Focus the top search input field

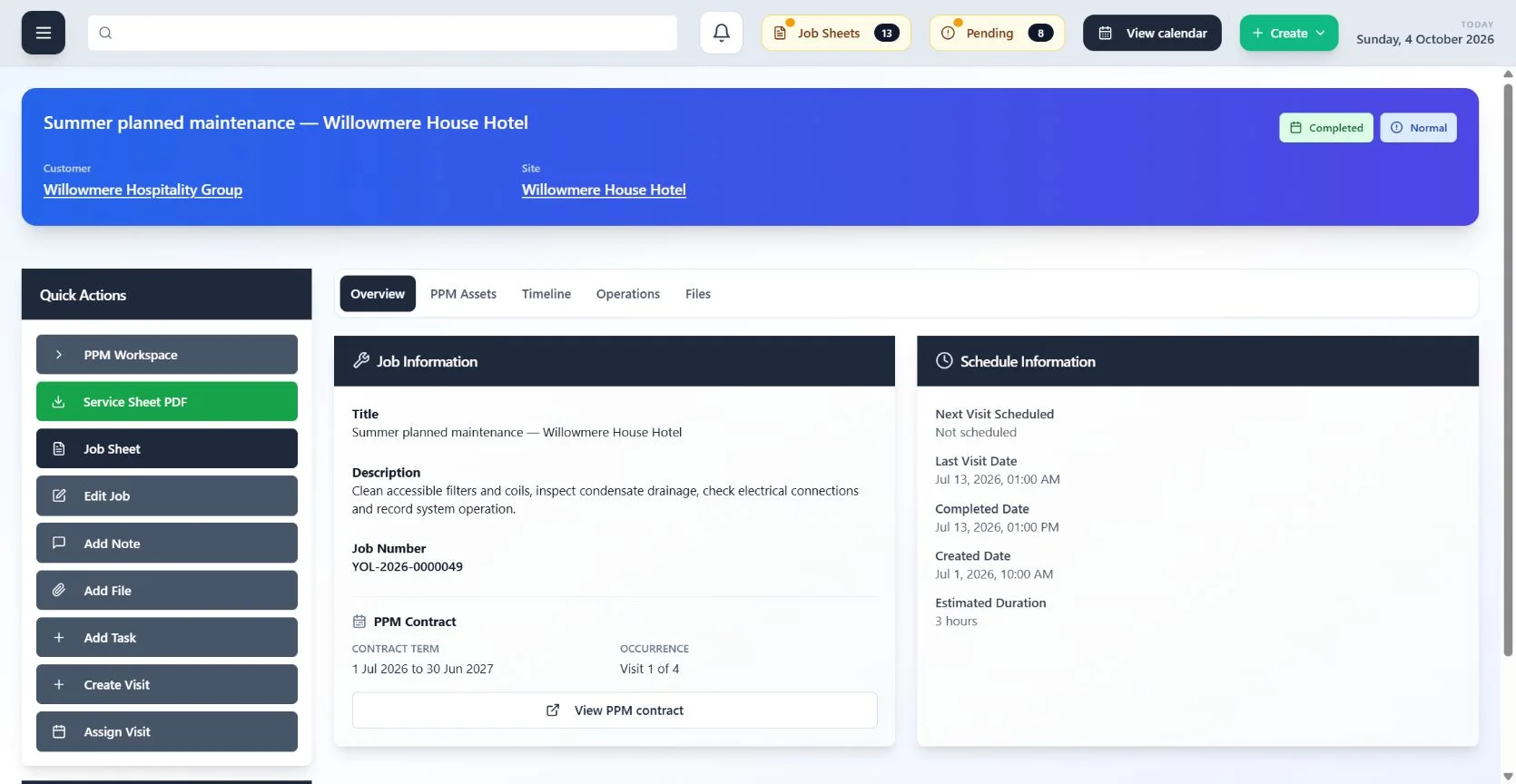pyautogui.click(x=382, y=33)
